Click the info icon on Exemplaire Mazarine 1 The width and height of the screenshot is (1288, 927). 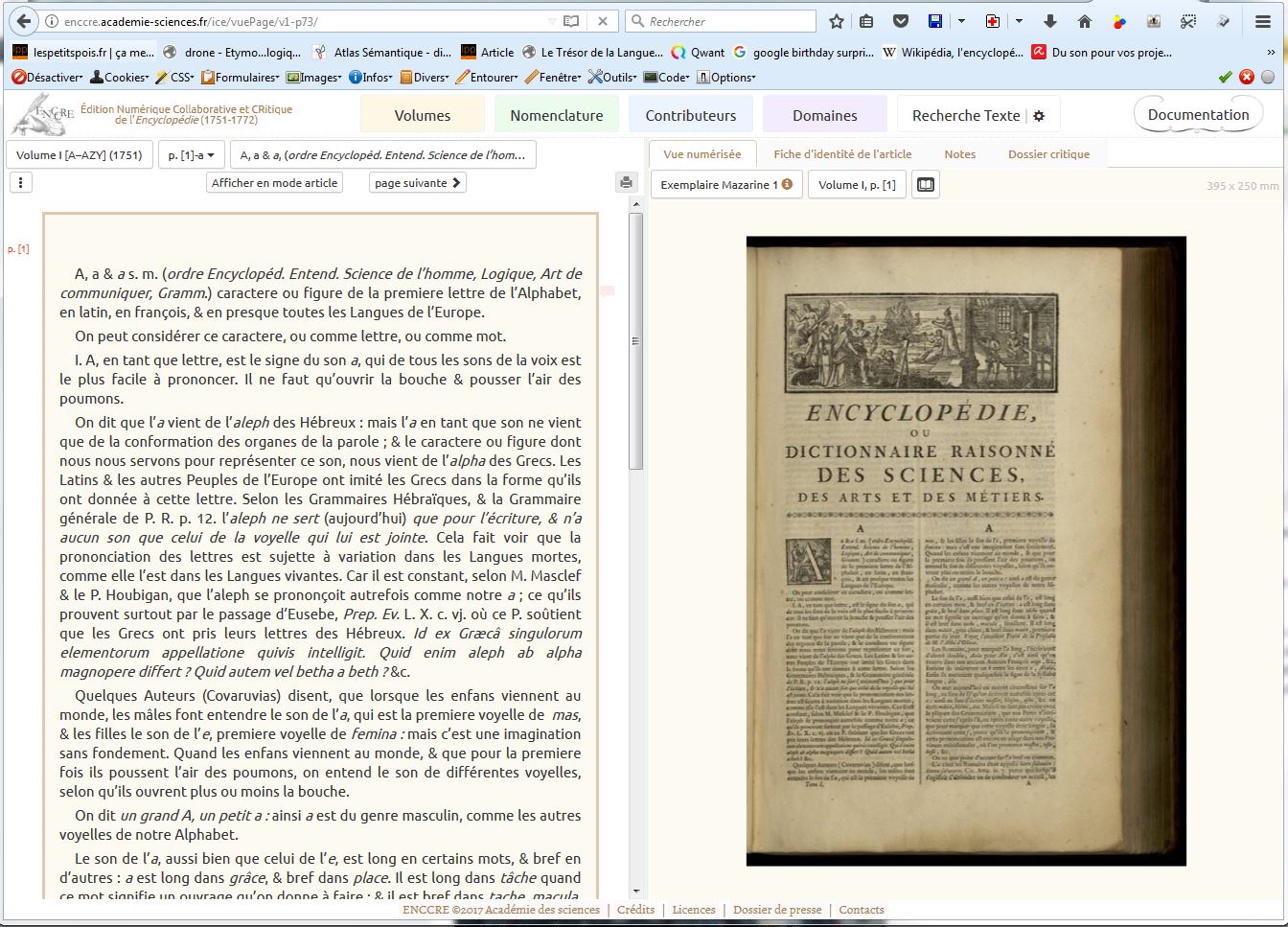(x=788, y=184)
